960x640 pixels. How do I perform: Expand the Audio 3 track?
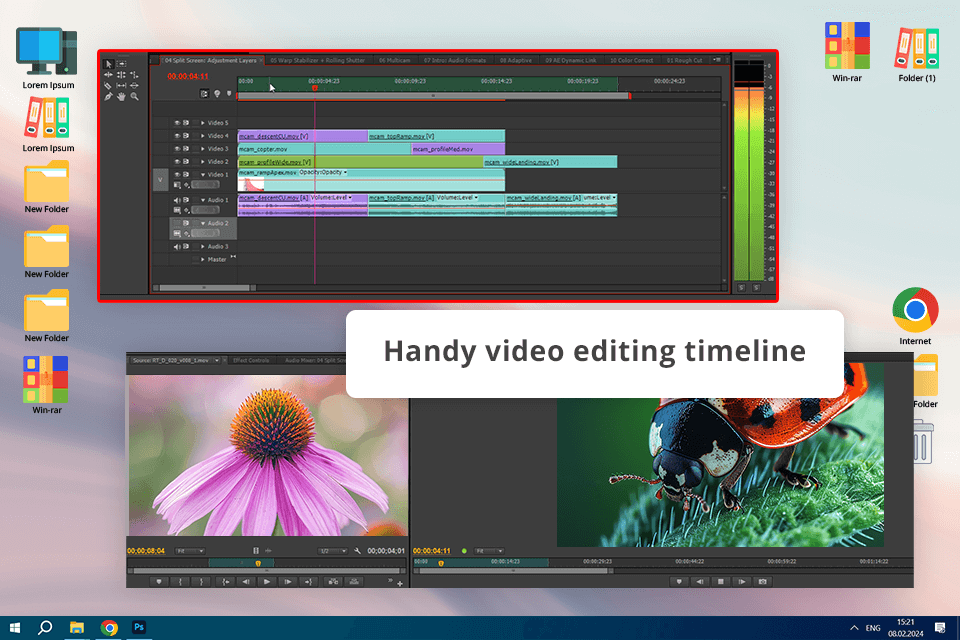[203, 246]
